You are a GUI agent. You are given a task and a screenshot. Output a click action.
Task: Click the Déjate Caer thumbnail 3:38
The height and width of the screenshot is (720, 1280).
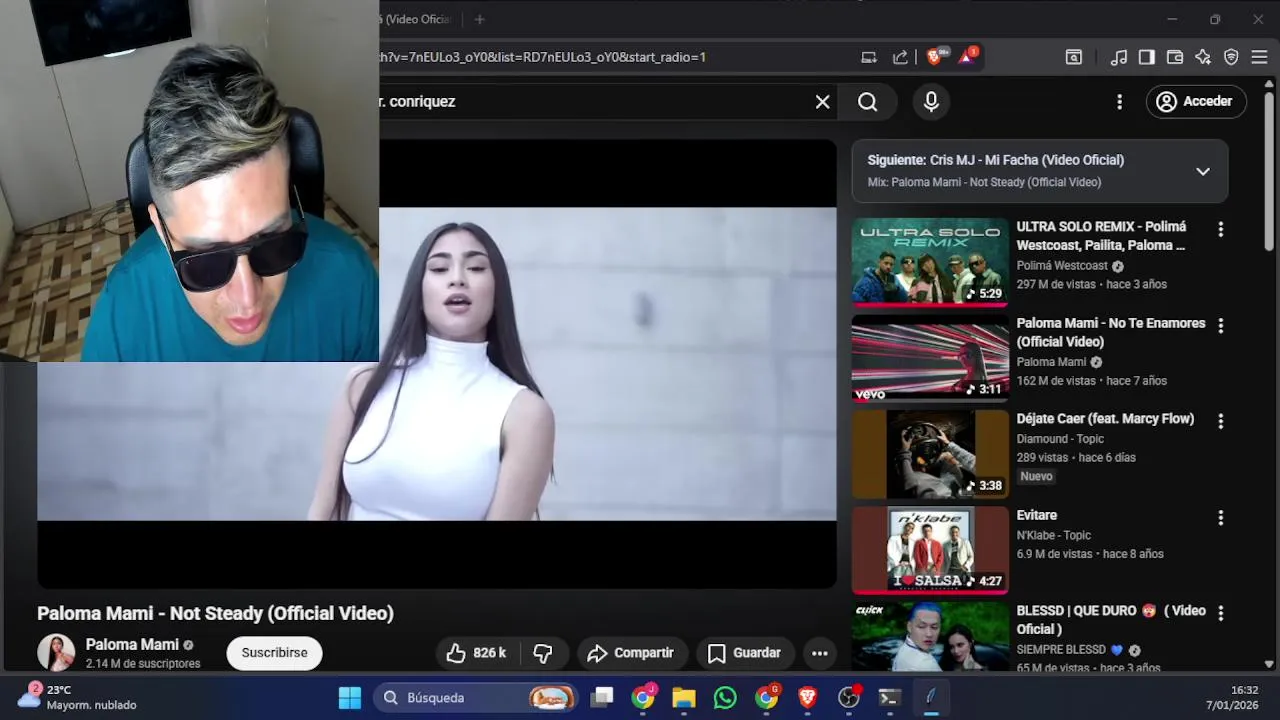click(930, 454)
